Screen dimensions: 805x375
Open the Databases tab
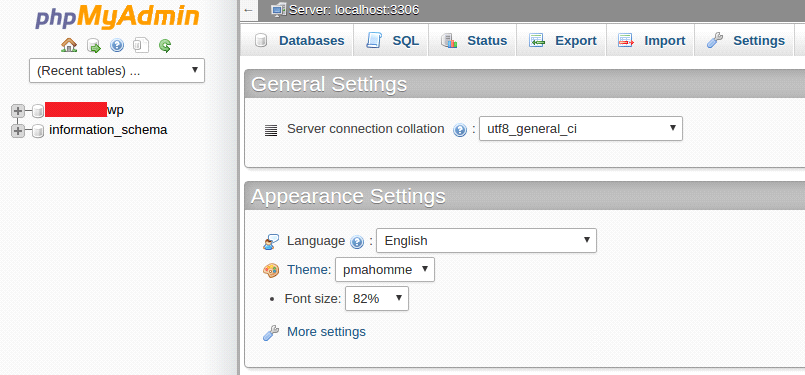(x=297, y=41)
